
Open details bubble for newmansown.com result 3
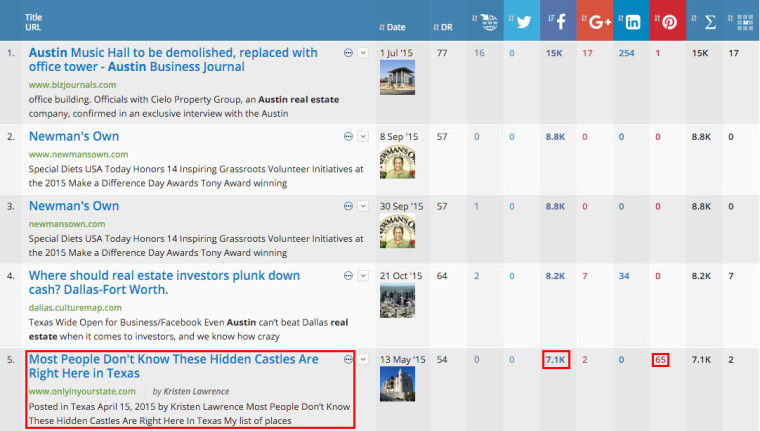click(348, 206)
